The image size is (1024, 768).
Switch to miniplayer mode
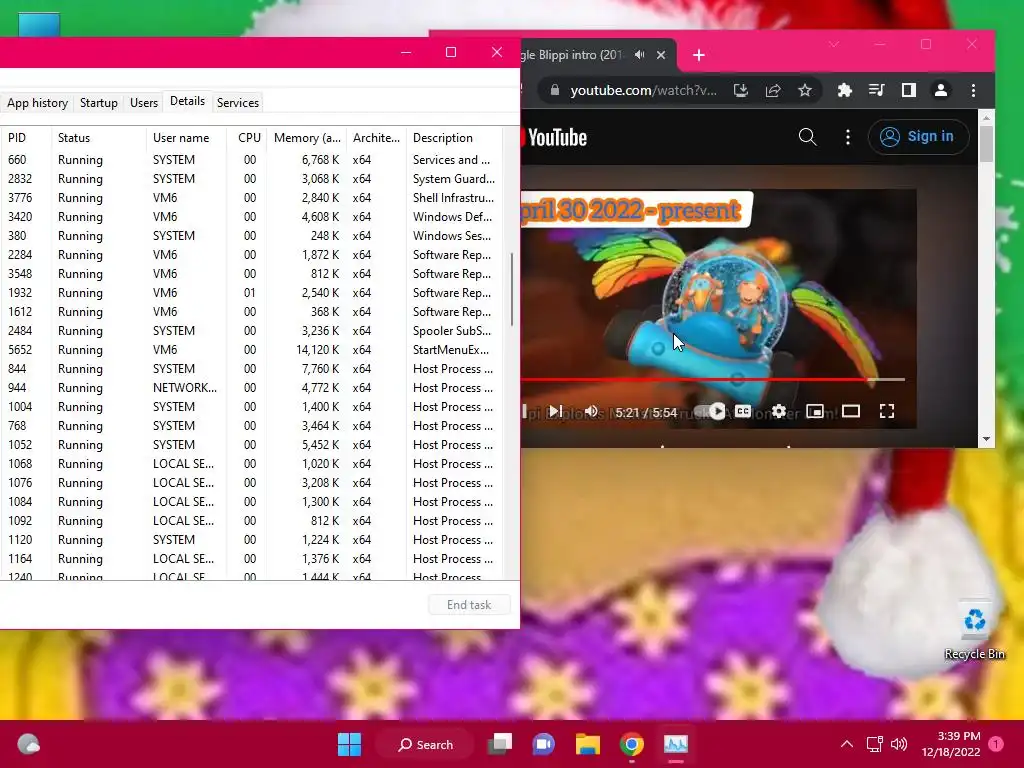tap(814, 411)
